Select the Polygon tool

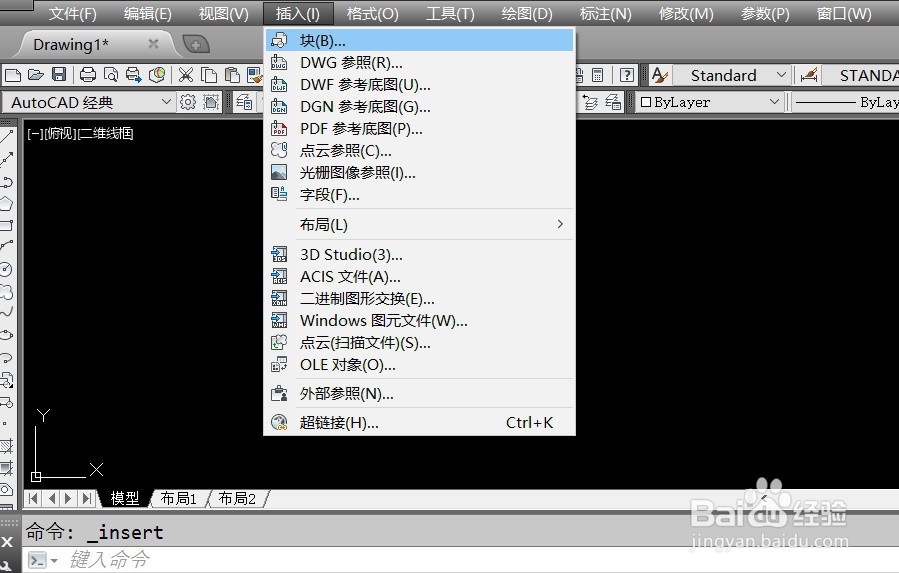pyautogui.click(x=7, y=204)
